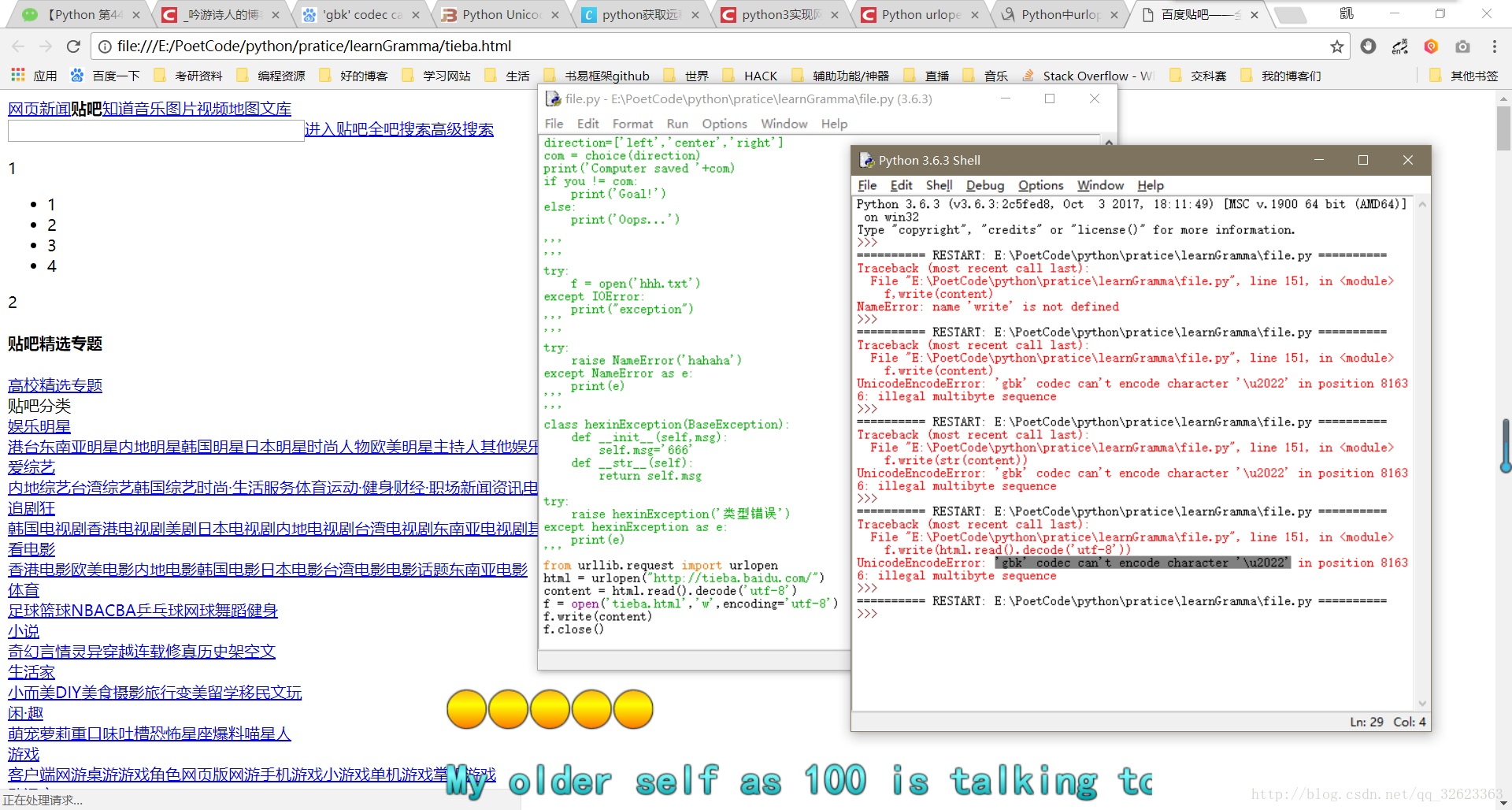Open Help menu in Python Shell
This screenshot has width=1512, height=810.
click(x=1150, y=185)
